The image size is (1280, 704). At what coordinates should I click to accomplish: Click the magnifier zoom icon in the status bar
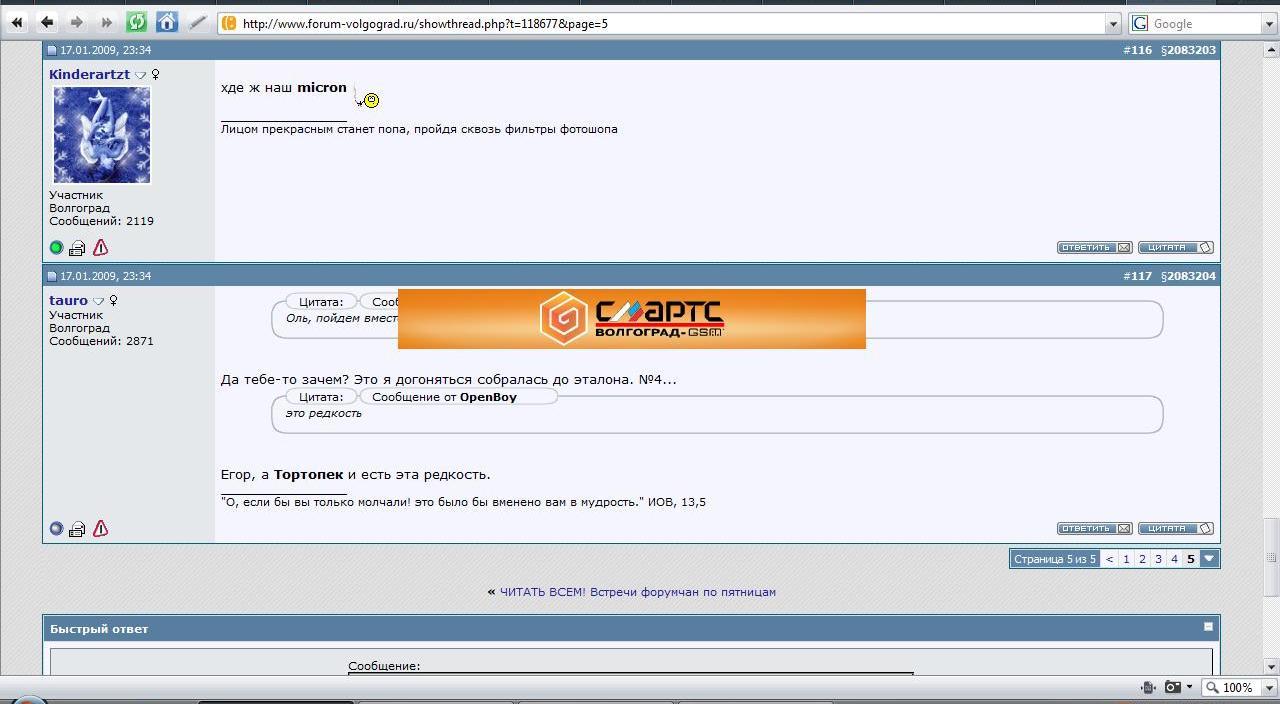click(1212, 687)
